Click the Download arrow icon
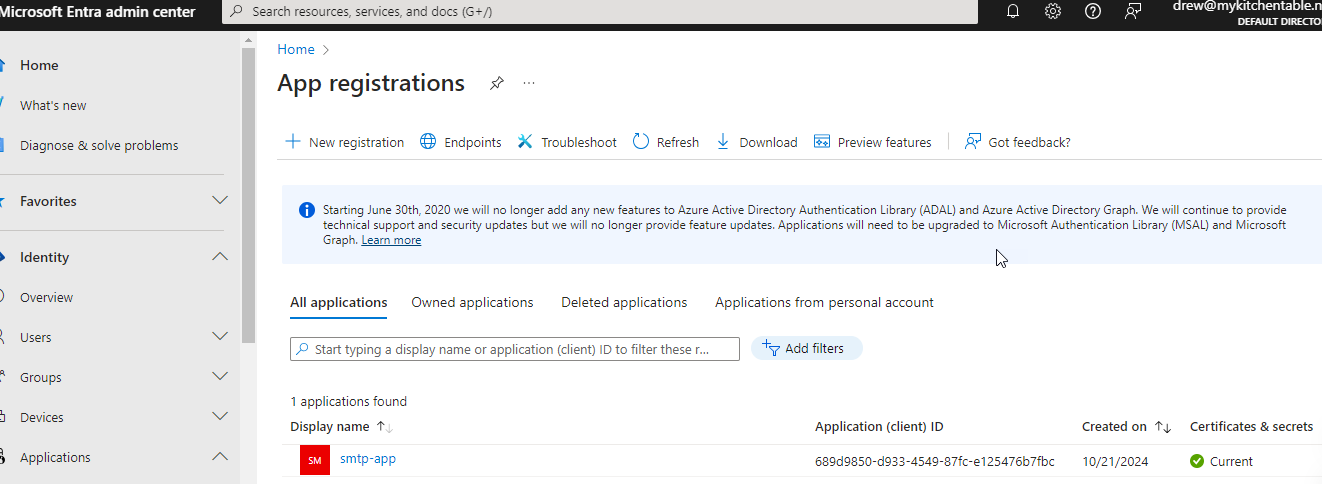 click(x=723, y=142)
